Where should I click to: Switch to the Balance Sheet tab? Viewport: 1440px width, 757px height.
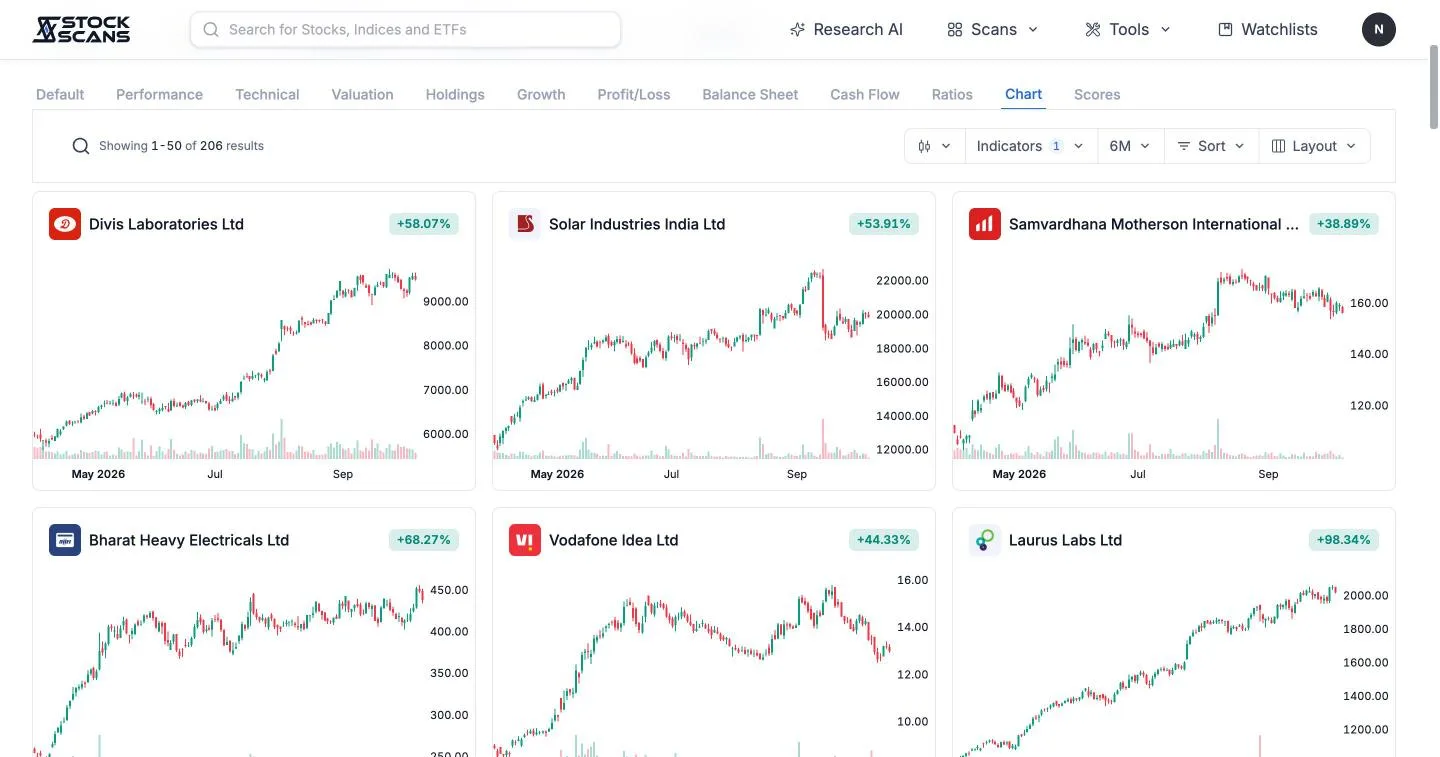[750, 94]
